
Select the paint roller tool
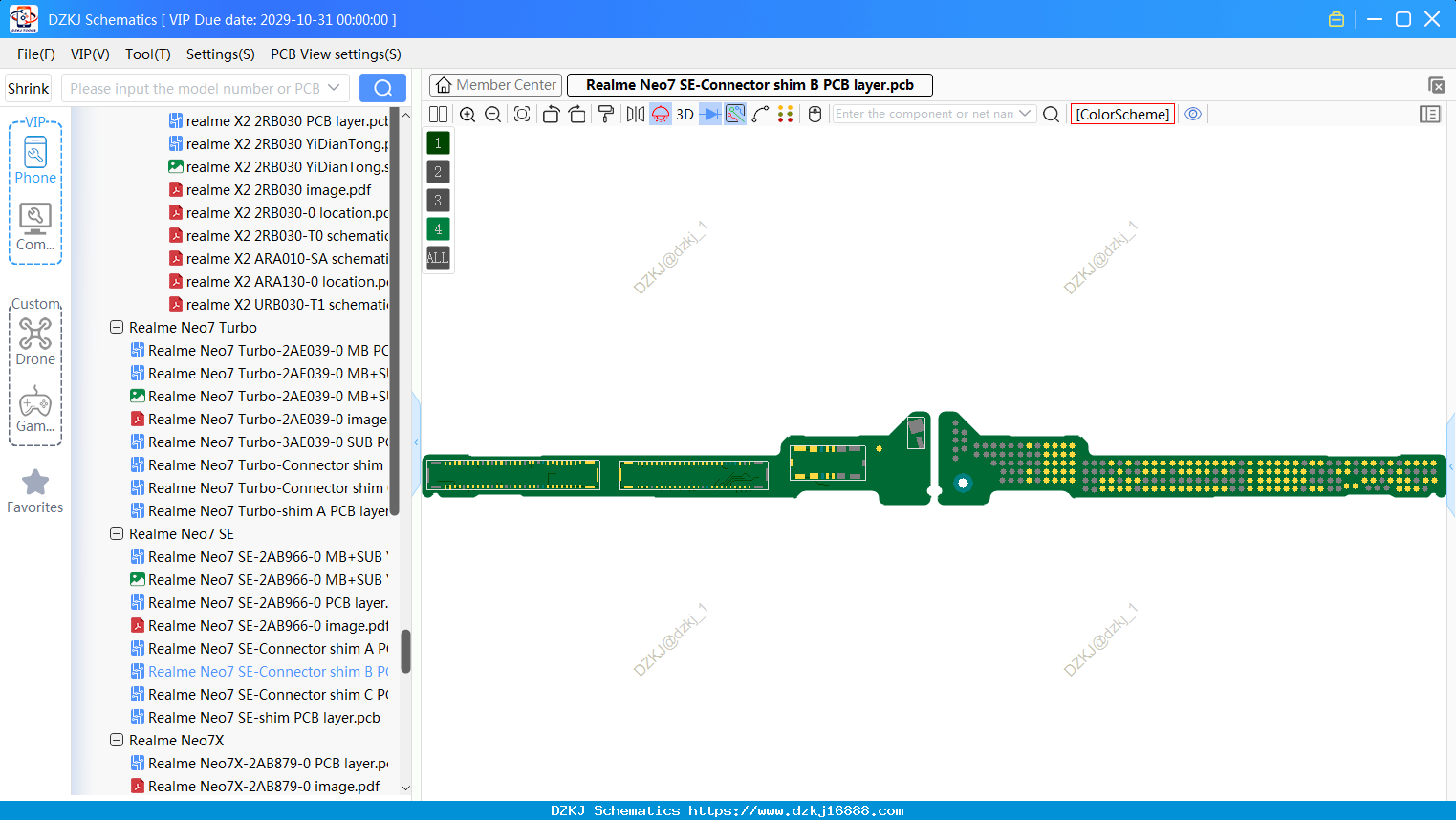(x=606, y=114)
